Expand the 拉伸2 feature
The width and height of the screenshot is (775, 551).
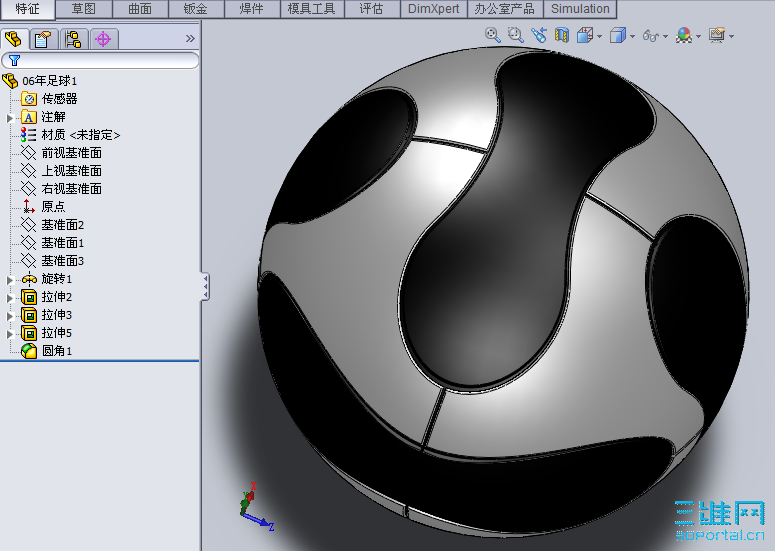pos(10,298)
